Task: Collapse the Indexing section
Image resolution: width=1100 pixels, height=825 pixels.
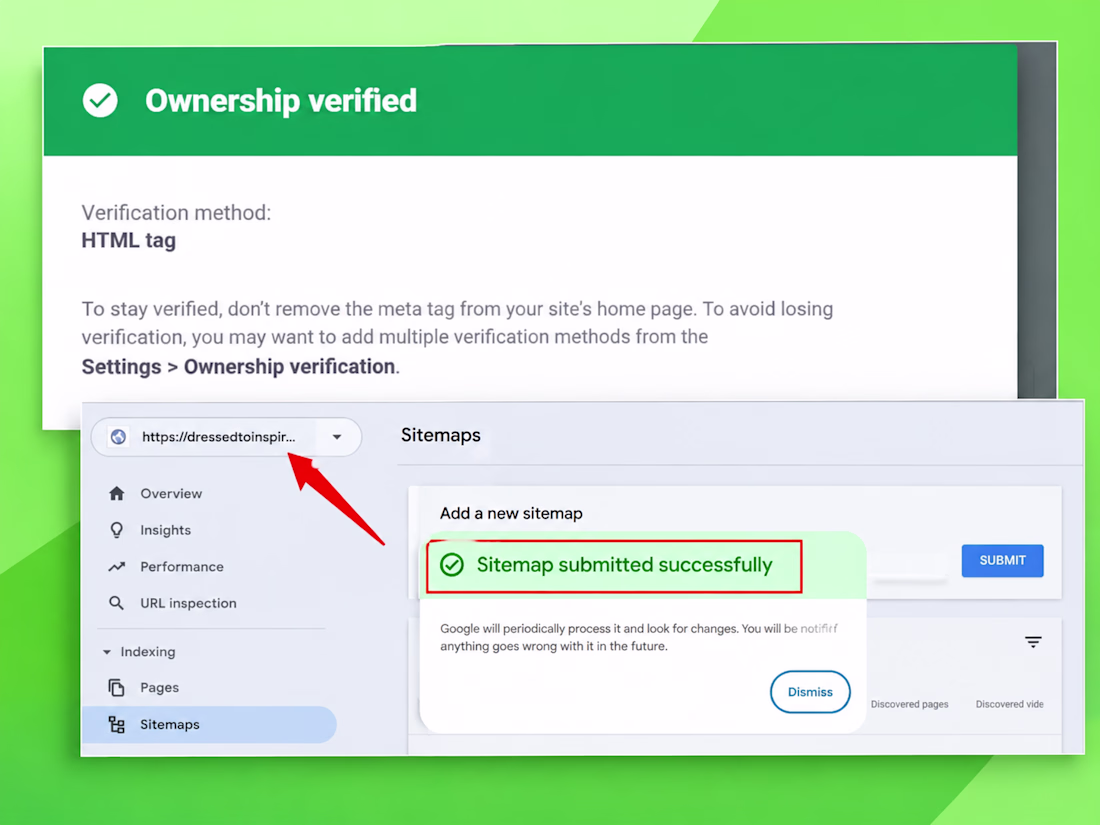Action: (107, 652)
